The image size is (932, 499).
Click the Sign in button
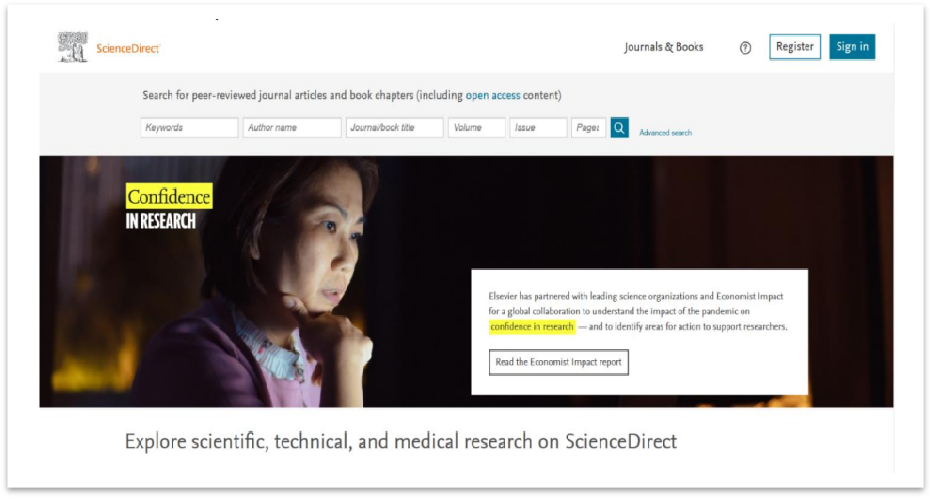click(852, 47)
